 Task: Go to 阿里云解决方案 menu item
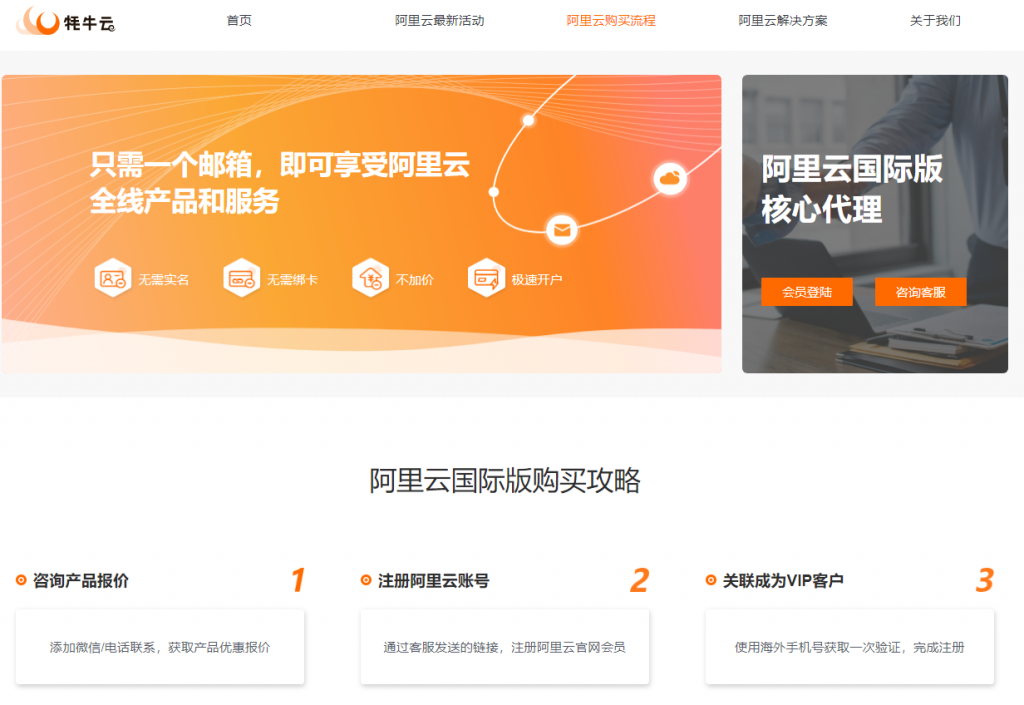tap(783, 21)
